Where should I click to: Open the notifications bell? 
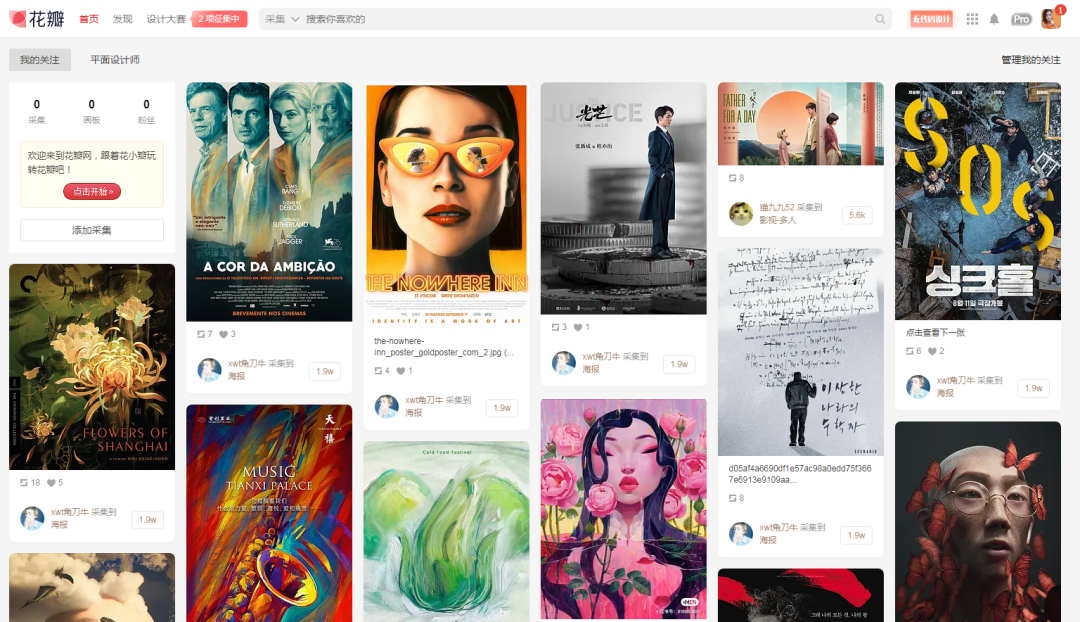(994, 19)
